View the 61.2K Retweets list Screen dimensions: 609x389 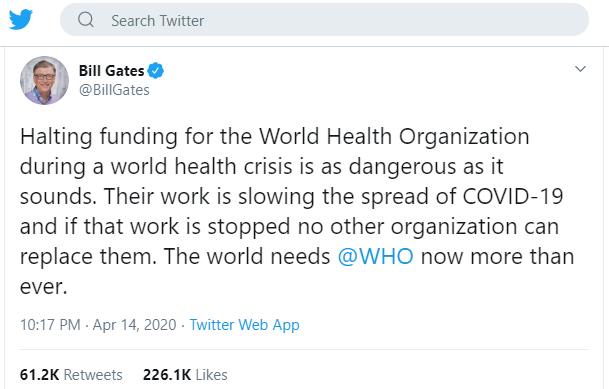(x=71, y=375)
